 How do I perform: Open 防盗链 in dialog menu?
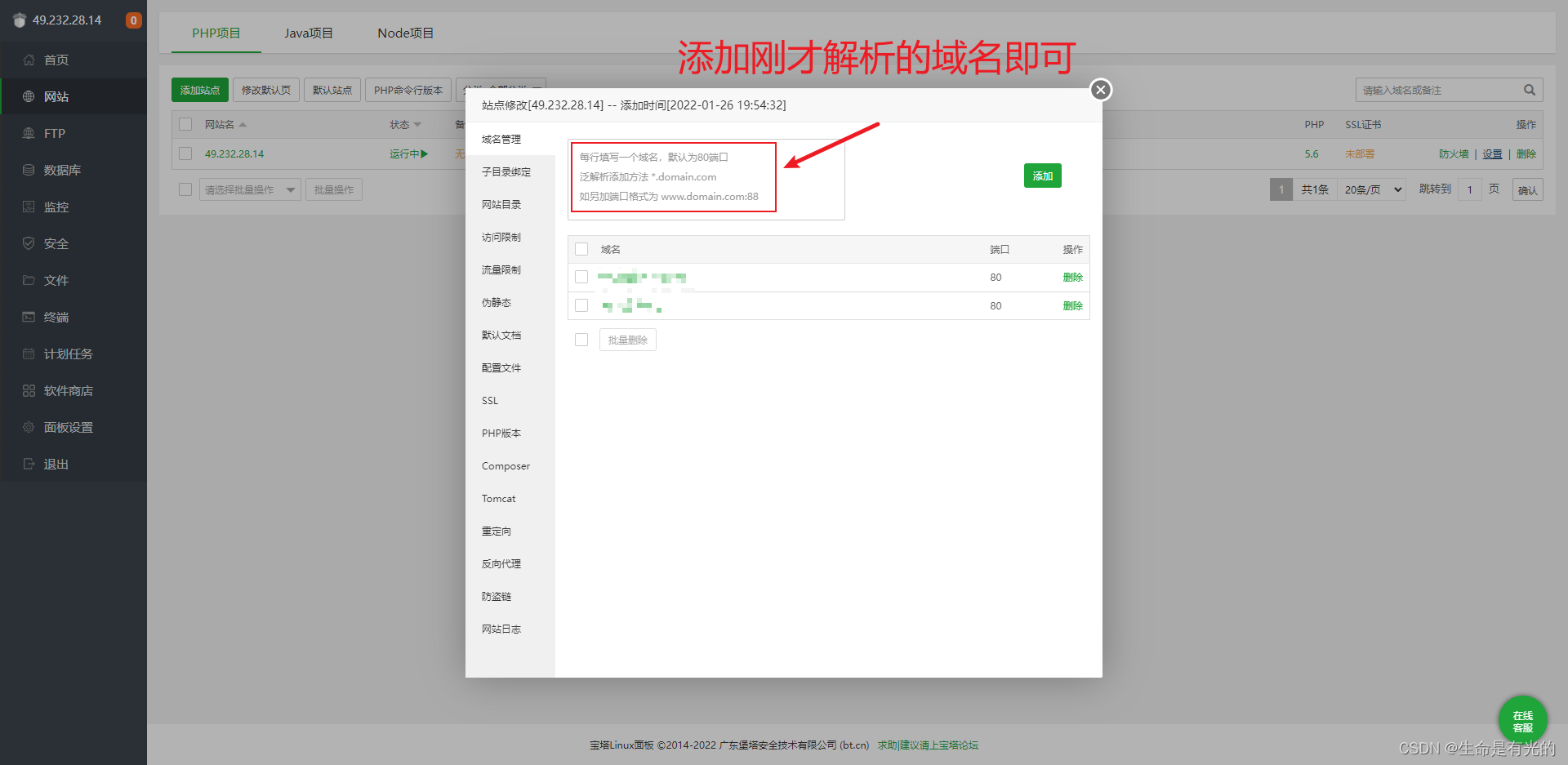pyautogui.click(x=510, y=596)
